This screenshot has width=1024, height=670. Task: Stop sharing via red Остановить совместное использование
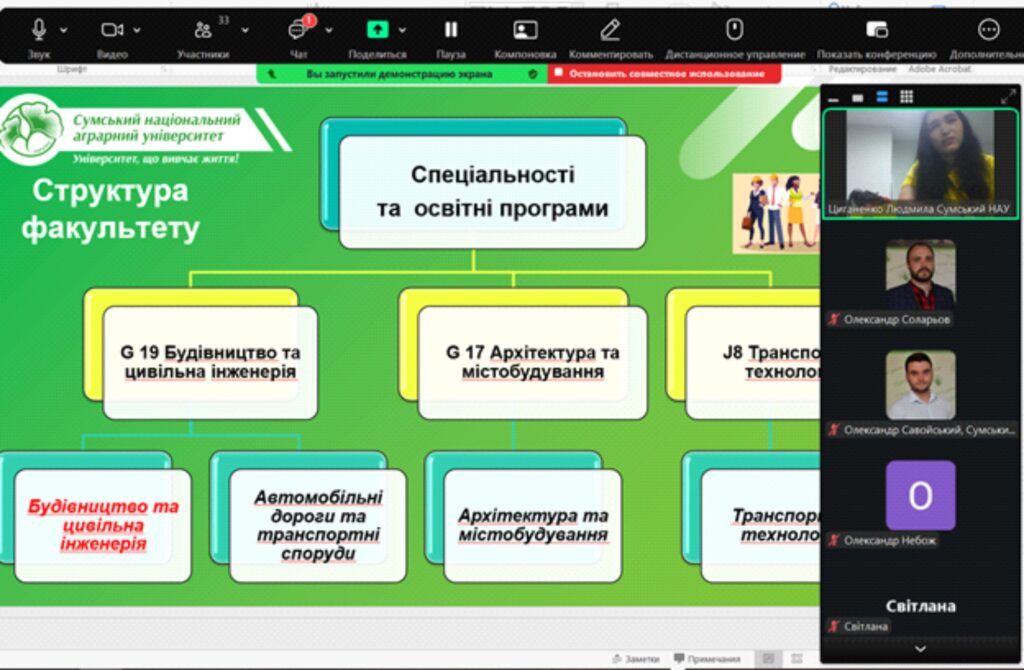click(664, 74)
